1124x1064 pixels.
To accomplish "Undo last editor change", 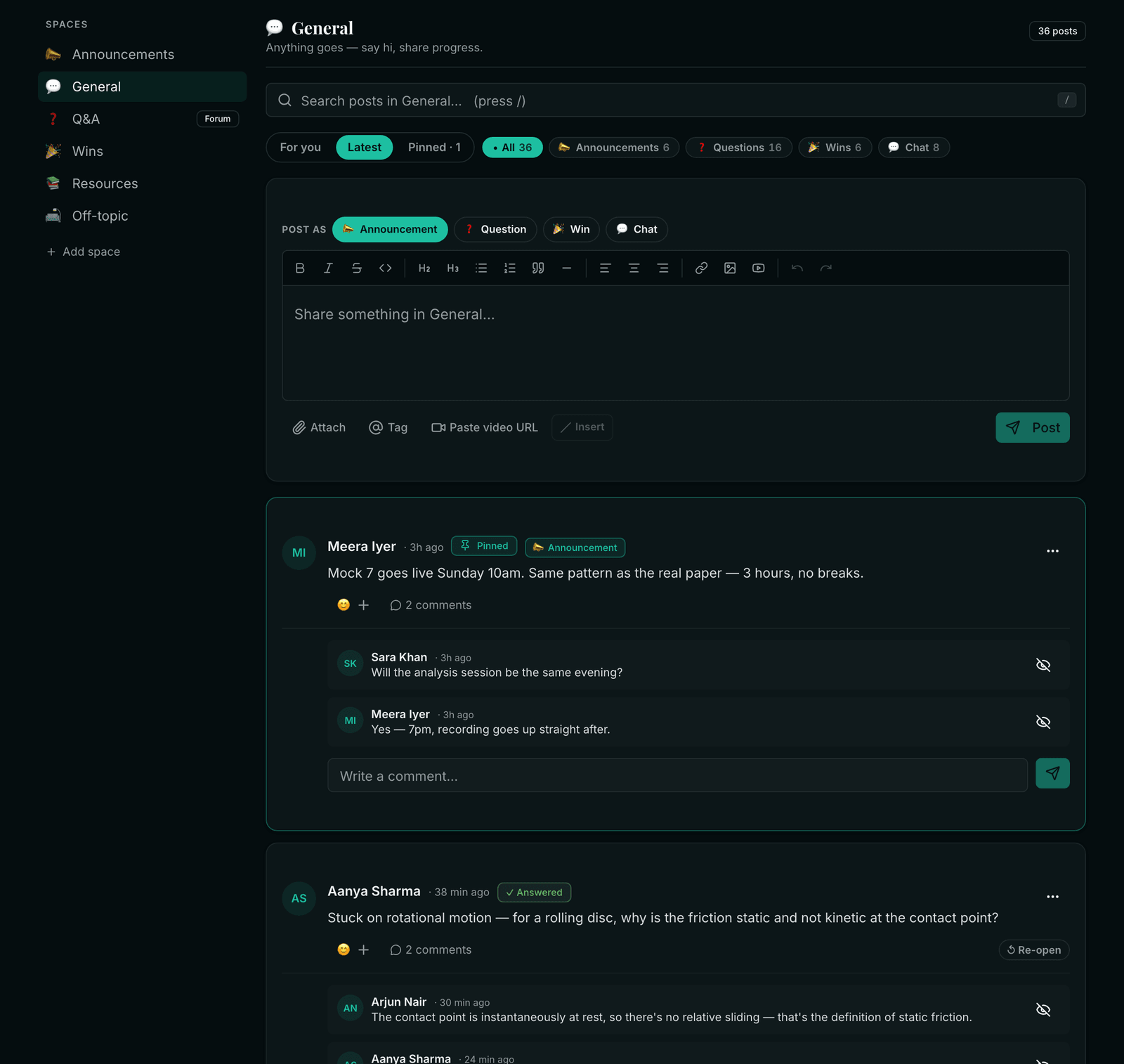I will [797, 268].
